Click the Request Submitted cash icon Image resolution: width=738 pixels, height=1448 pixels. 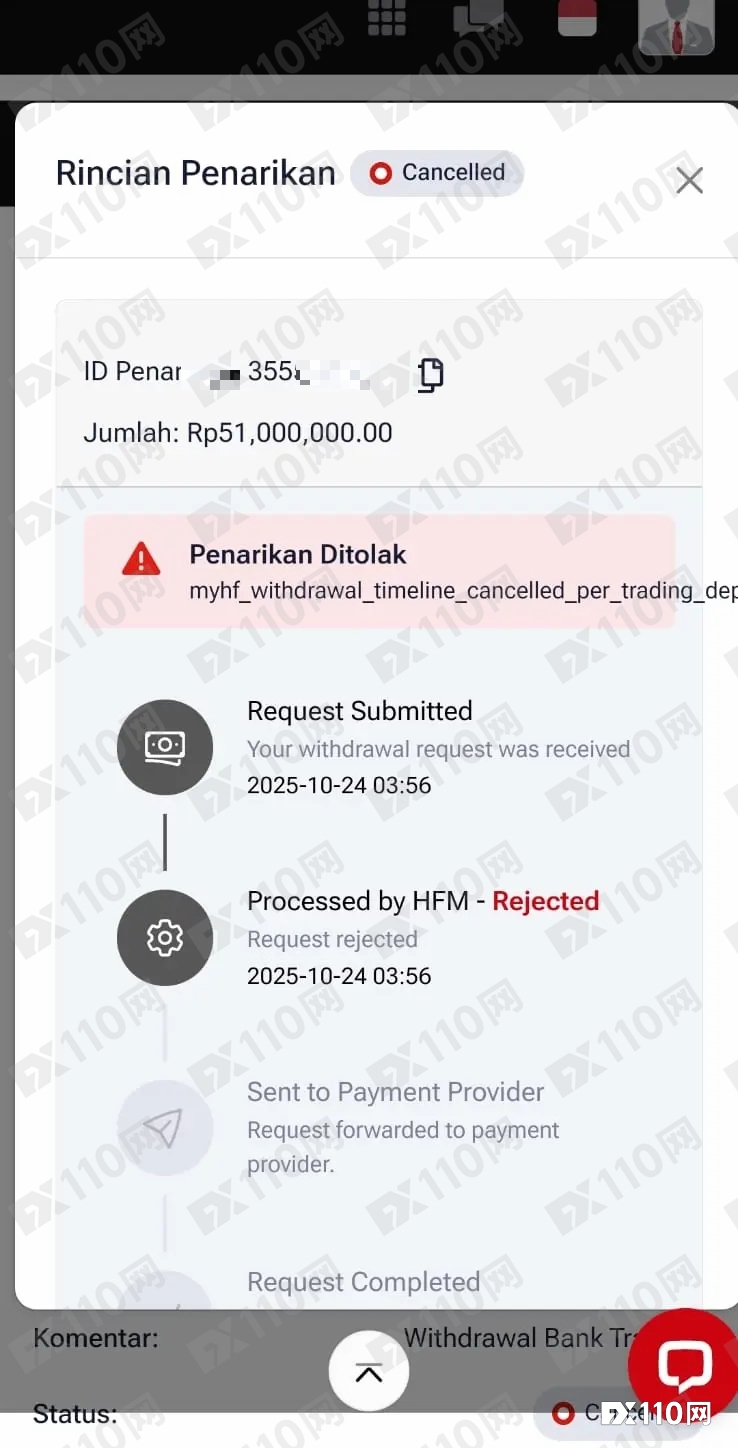[165, 746]
